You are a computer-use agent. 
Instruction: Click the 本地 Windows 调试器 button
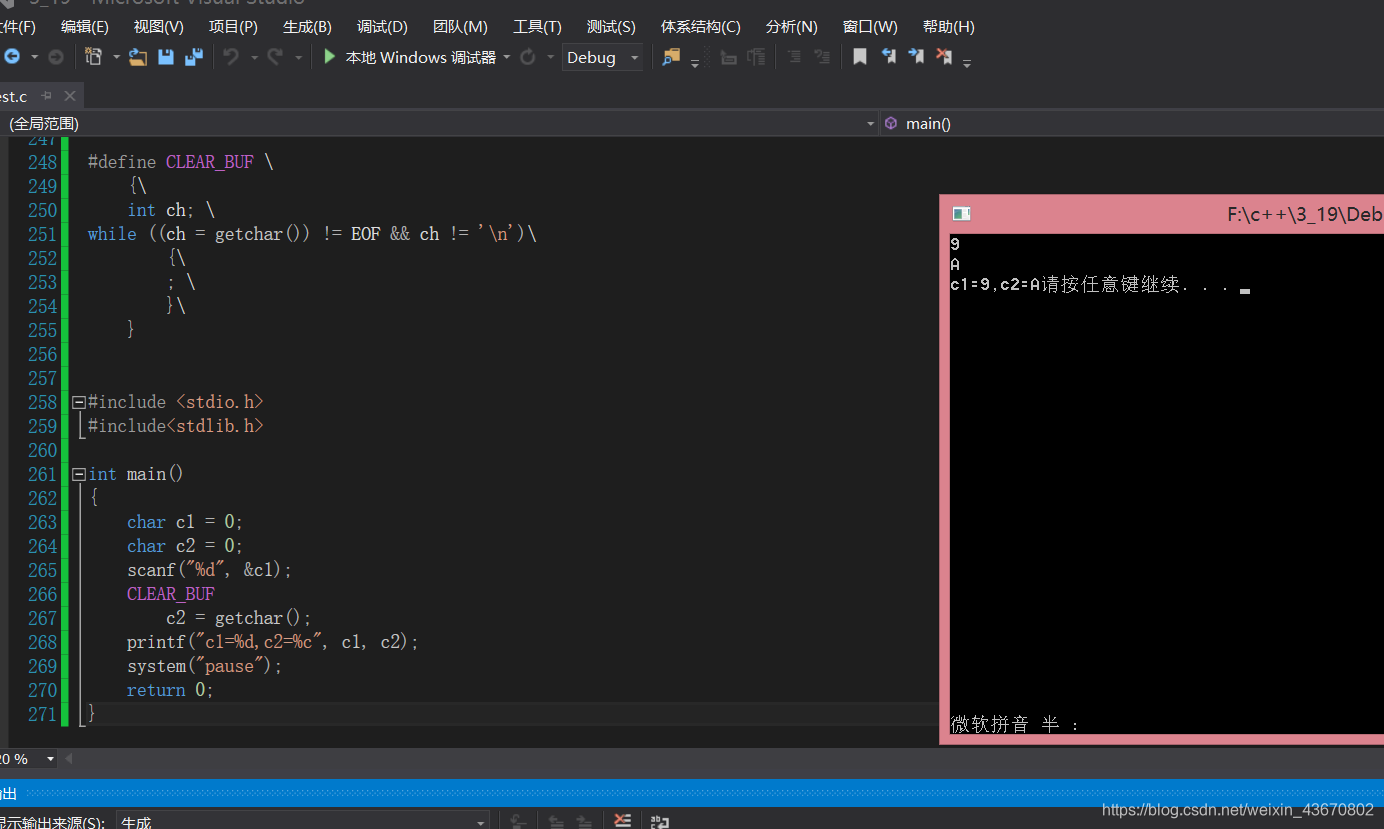click(x=409, y=57)
